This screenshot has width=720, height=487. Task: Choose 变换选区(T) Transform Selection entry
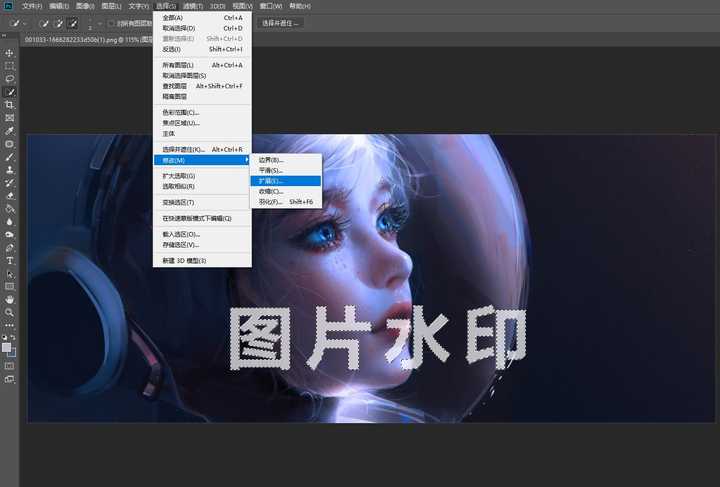(x=202, y=202)
